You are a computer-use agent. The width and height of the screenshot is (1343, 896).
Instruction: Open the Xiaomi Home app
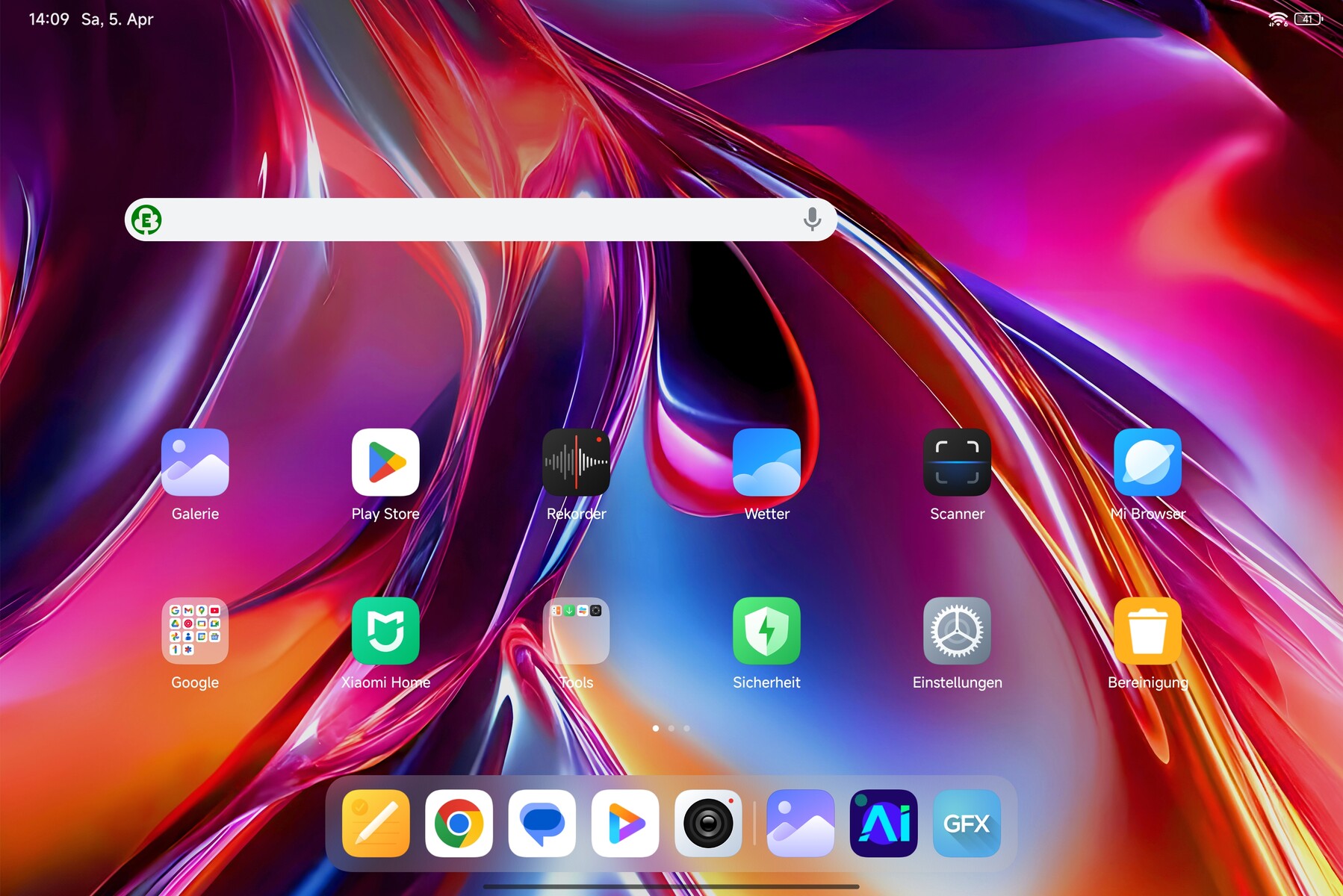(x=385, y=631)
